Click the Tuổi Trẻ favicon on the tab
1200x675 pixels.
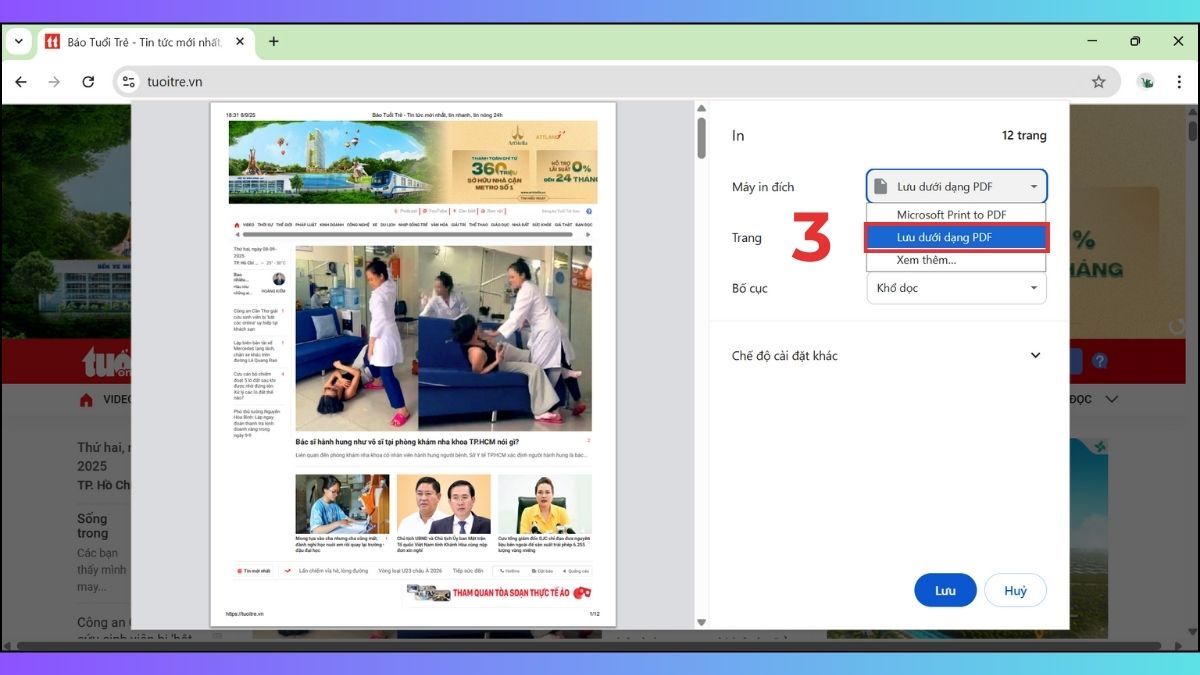[x=53, y=41]
